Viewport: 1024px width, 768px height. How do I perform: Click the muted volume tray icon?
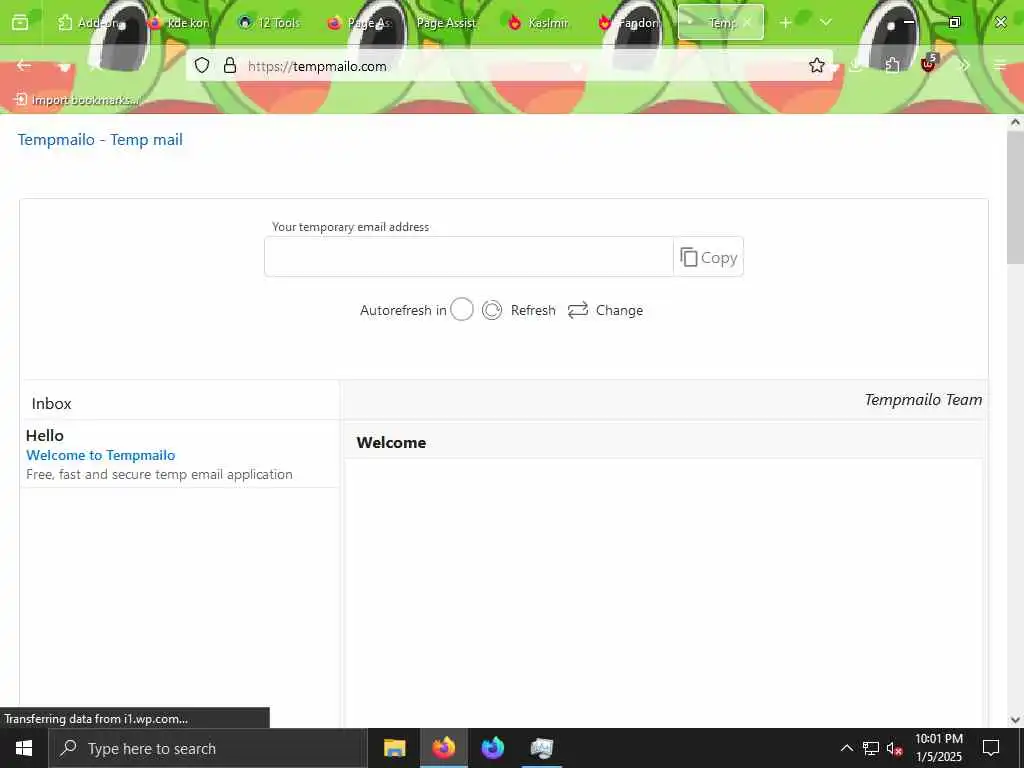coord(895,748)
